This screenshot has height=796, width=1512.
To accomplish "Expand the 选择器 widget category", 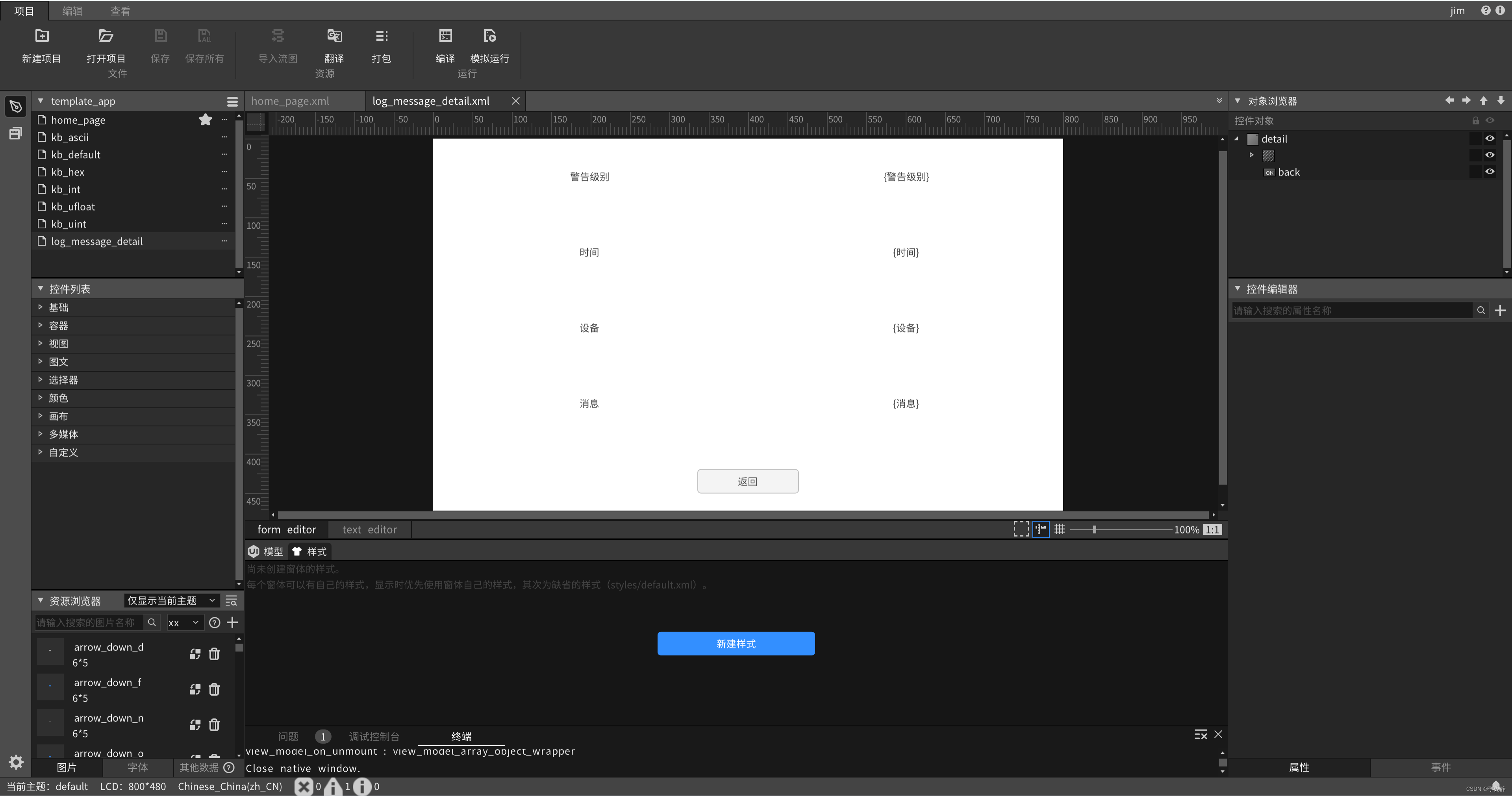I will click(133, 380).
